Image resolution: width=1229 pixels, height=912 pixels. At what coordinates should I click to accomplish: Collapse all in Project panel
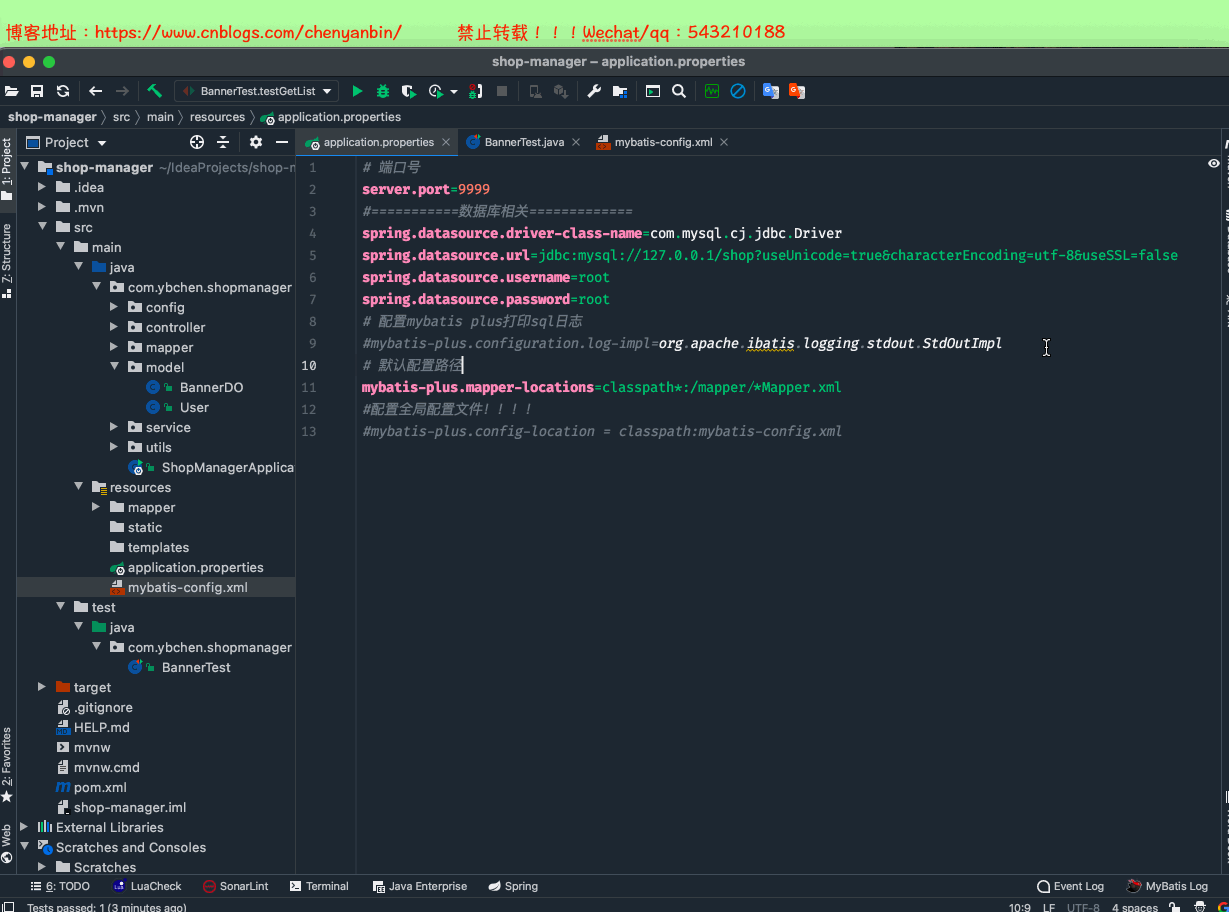[x=223, y=142]
